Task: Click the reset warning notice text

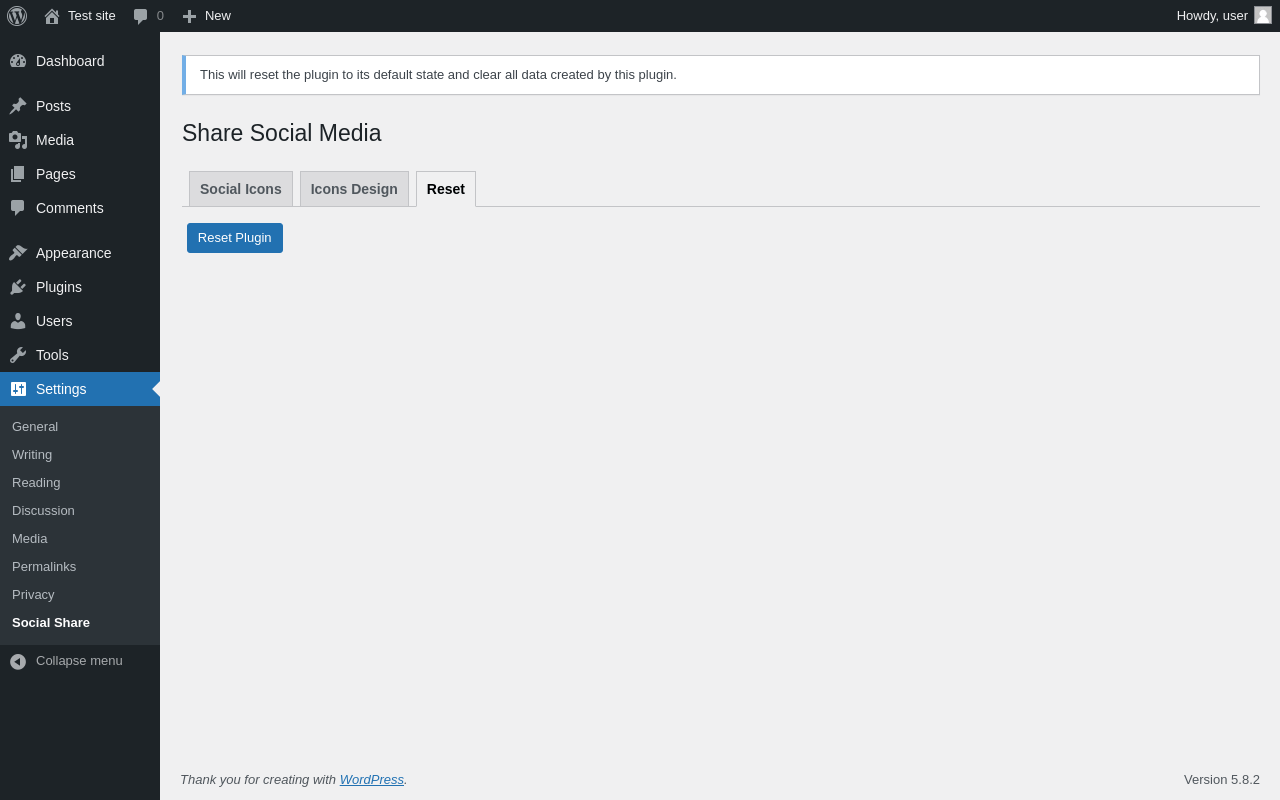Action: [x=438, y=75]
